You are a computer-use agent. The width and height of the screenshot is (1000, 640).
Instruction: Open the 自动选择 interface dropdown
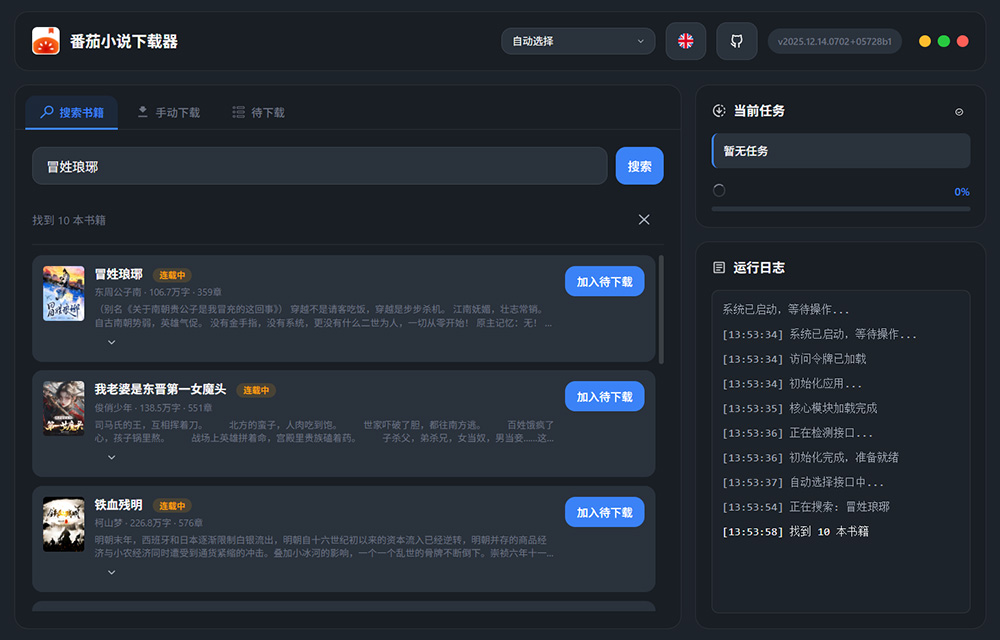tap(578, 41)
